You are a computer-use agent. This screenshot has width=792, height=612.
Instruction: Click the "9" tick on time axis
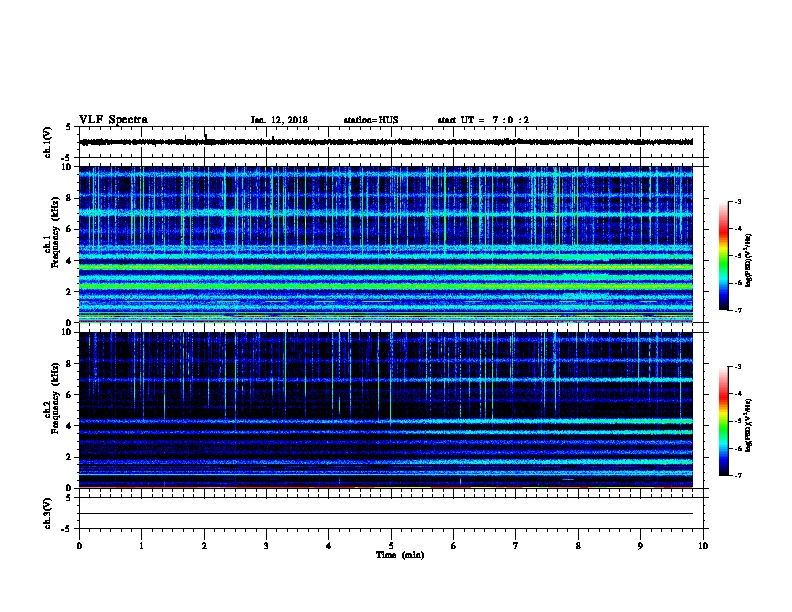pyautogui.click(x=640, y=546)
